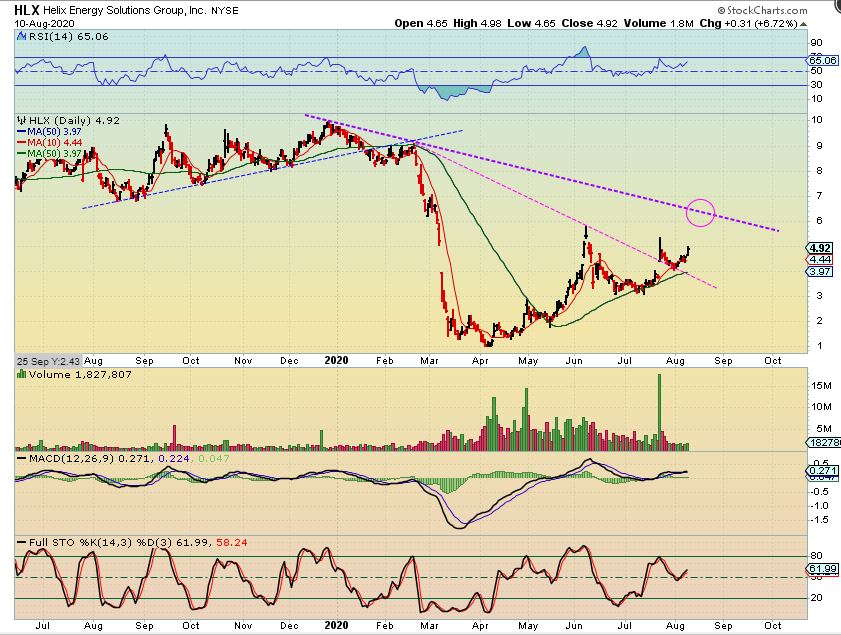Click the 10 label on price axis
The height and width of the screenshot is (635, 841).
coord(817,120)
